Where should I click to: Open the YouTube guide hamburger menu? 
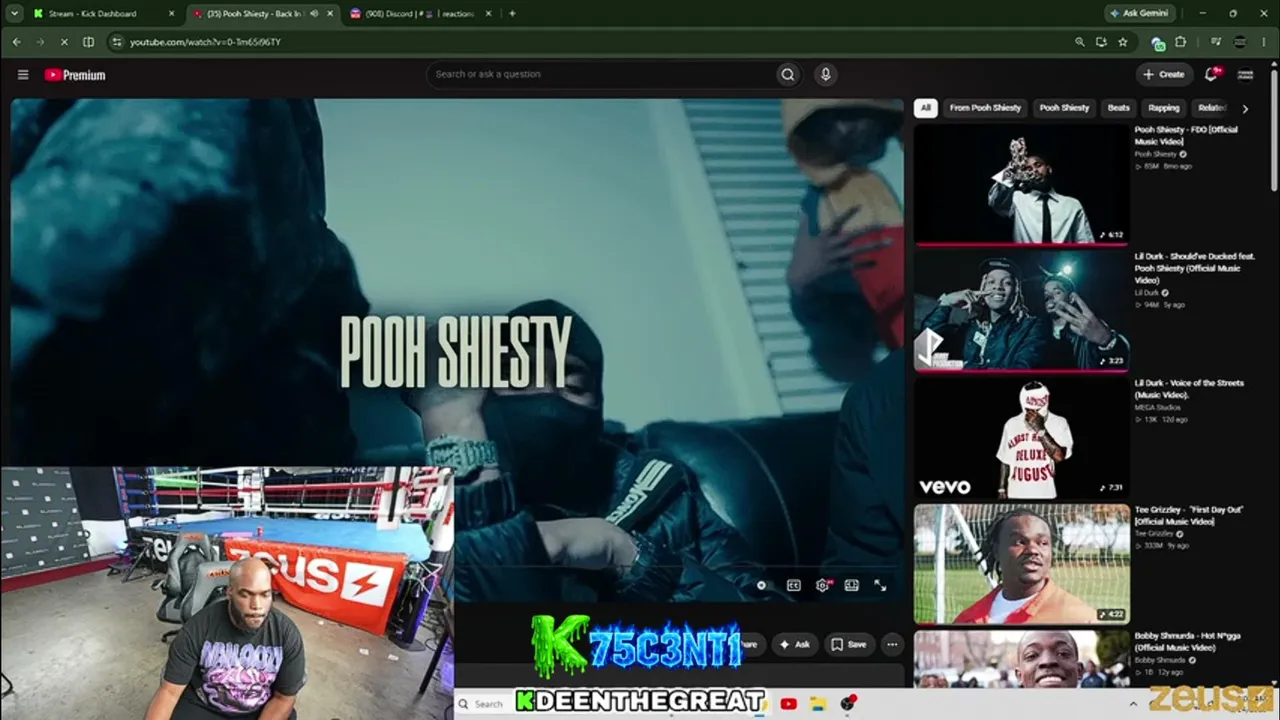23,75
